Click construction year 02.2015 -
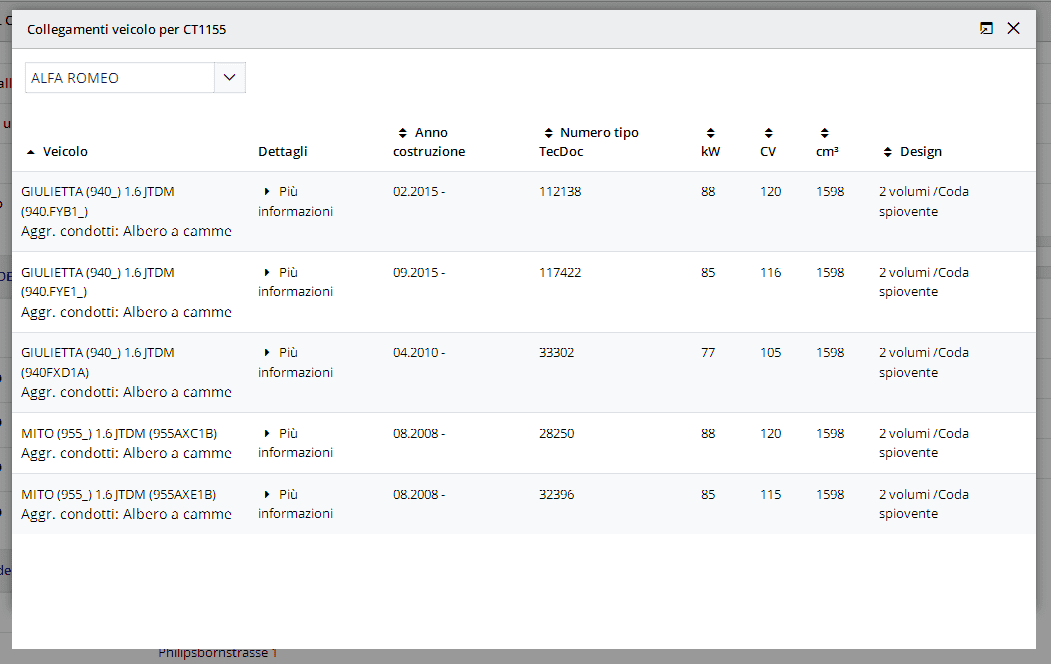1051x664 pixels. tap(419, 192)
